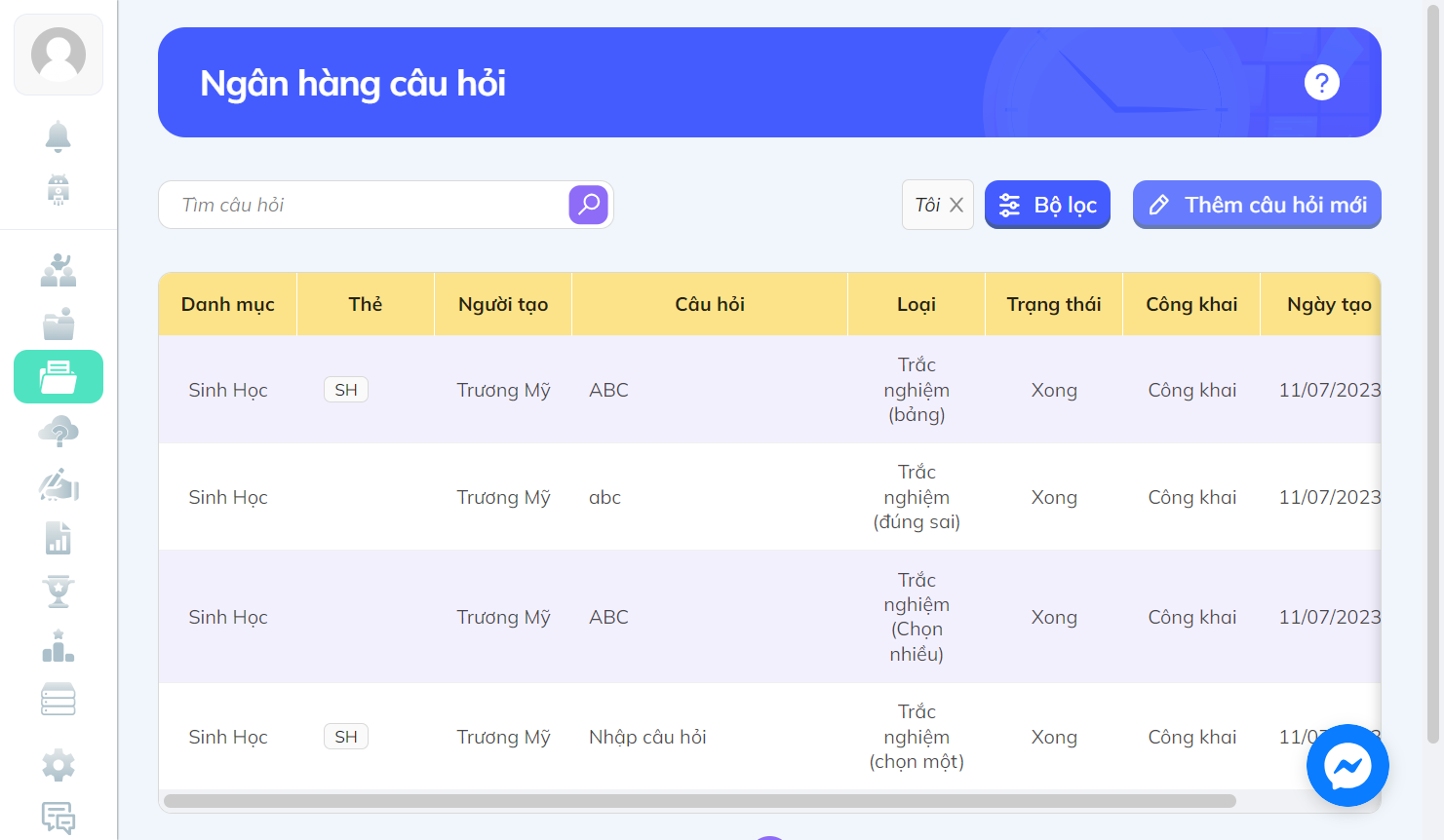
Task: Open the lowercase "abc" question
Action: (605, 497)
